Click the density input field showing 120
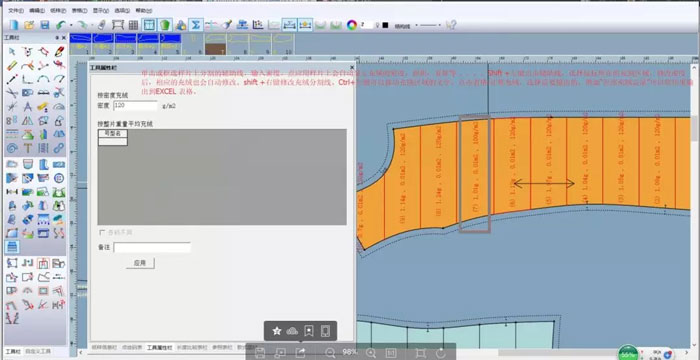The height and width of the screenshot is (360, 700). coord(135,105)
